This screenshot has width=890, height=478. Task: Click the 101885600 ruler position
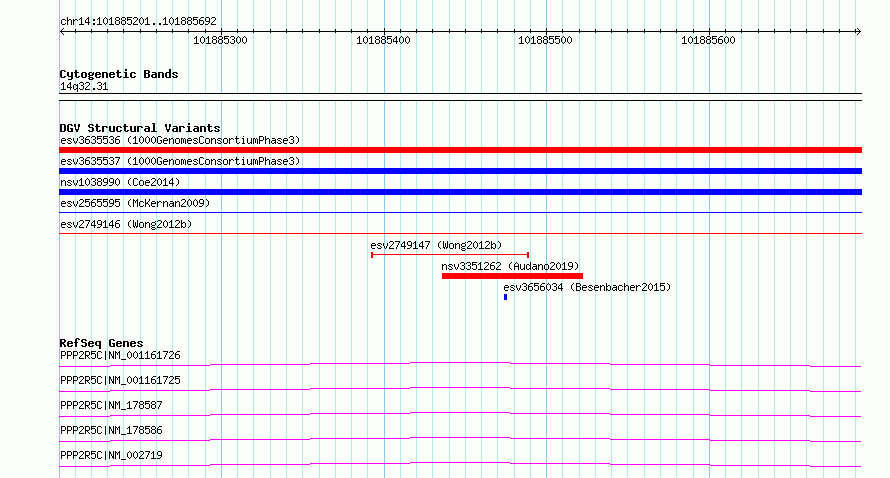tap(708, 40)
